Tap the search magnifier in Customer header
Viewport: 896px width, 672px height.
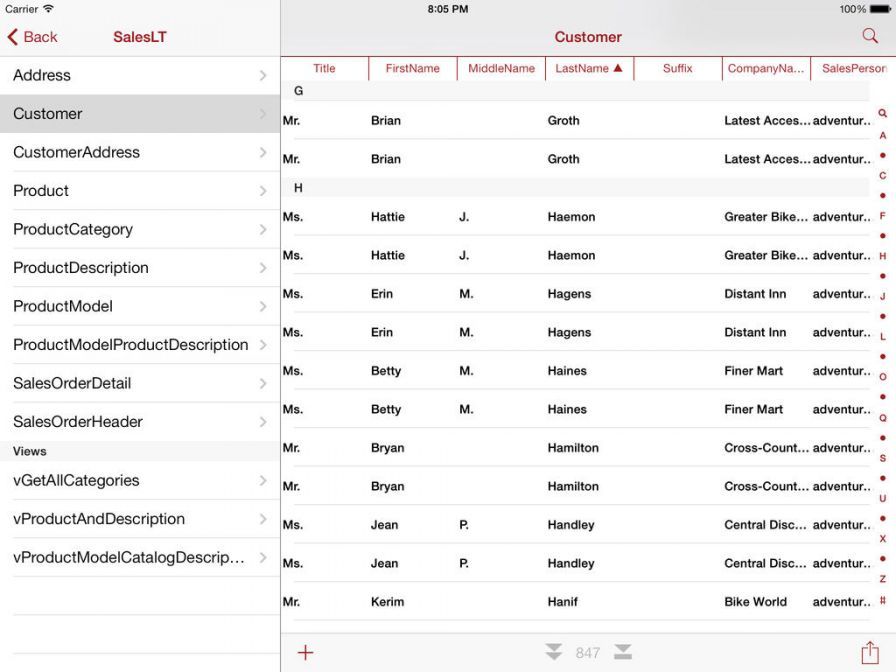[x=869, y=36]
